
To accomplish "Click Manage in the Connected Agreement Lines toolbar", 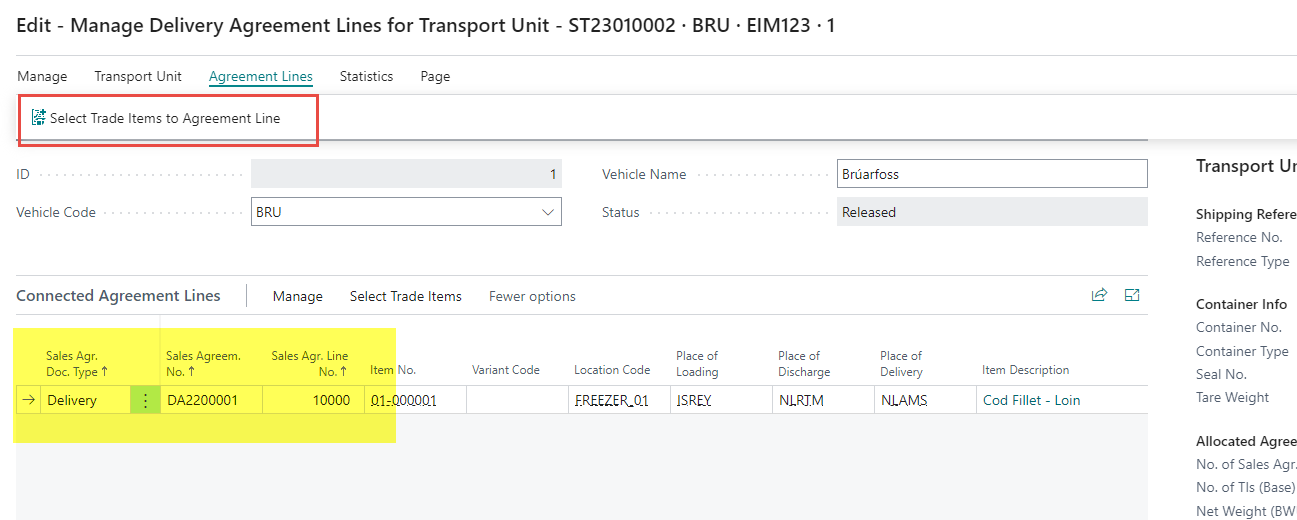I will tap(297, 296).
